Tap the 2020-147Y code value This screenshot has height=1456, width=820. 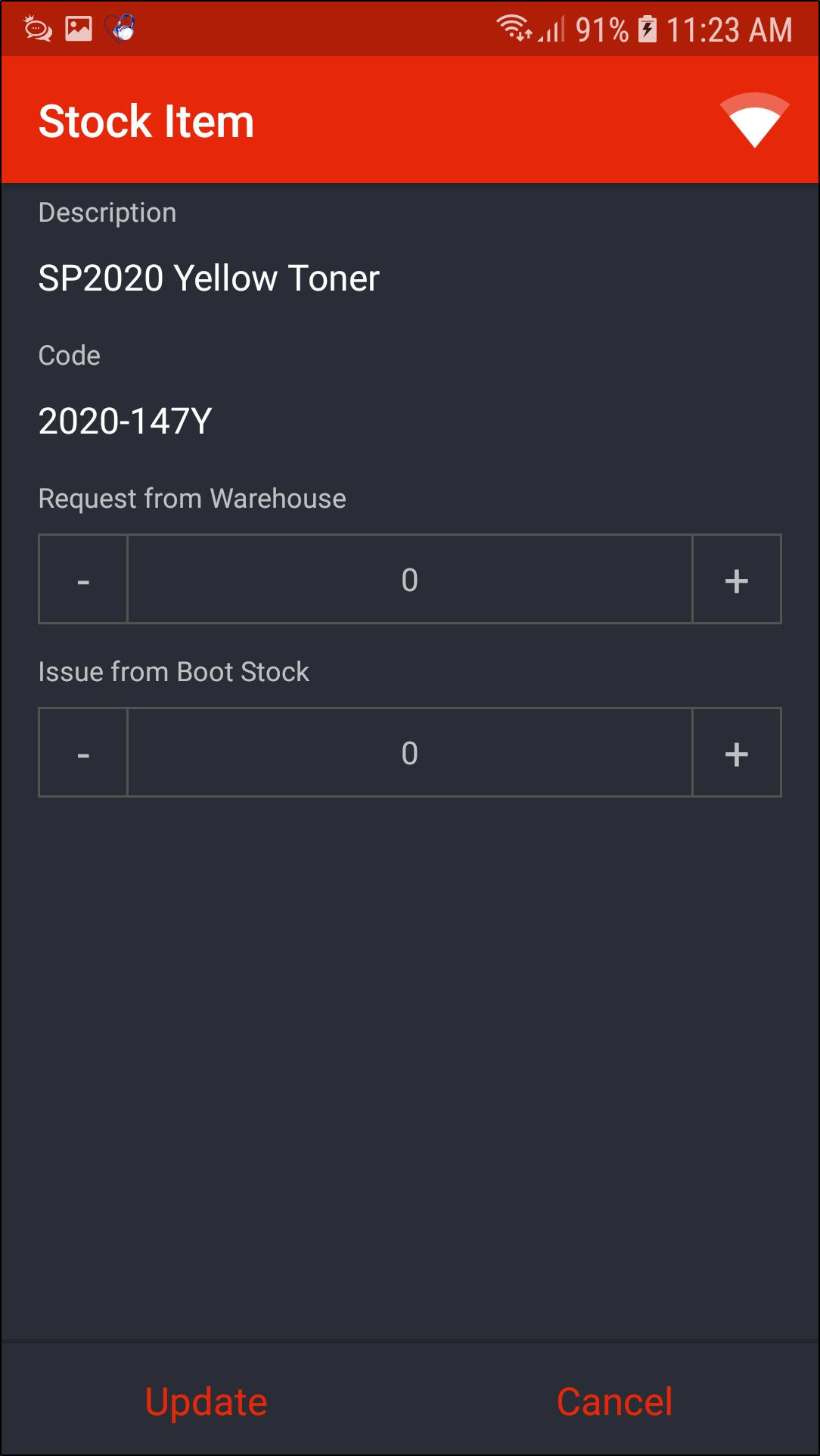click(x=125, y=422)
